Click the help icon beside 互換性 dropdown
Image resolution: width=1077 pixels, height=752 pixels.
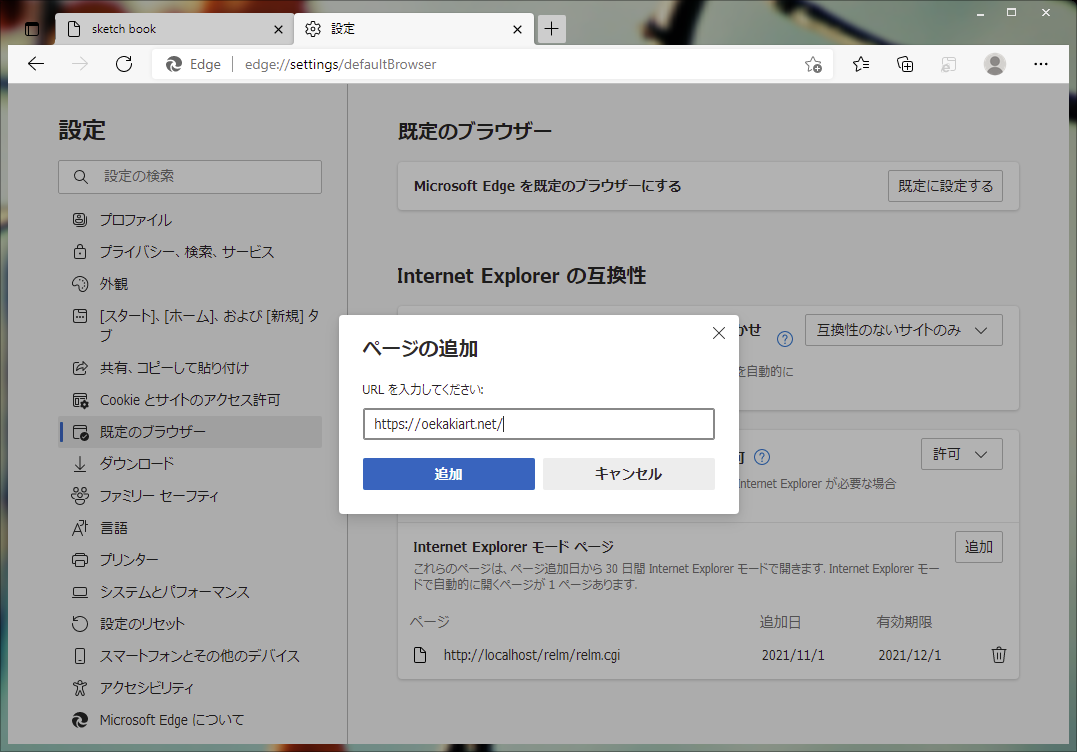pyautogui.click(x=784, y=339)
